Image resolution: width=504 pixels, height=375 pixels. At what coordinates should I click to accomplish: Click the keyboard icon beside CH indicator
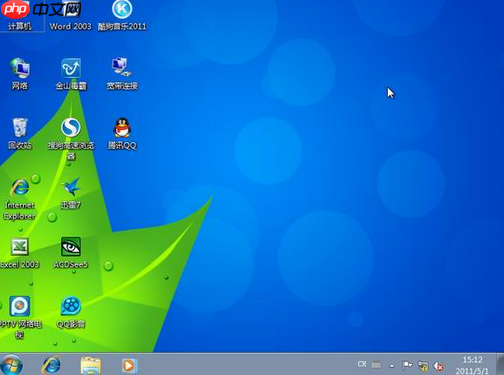tap(376, 365)
